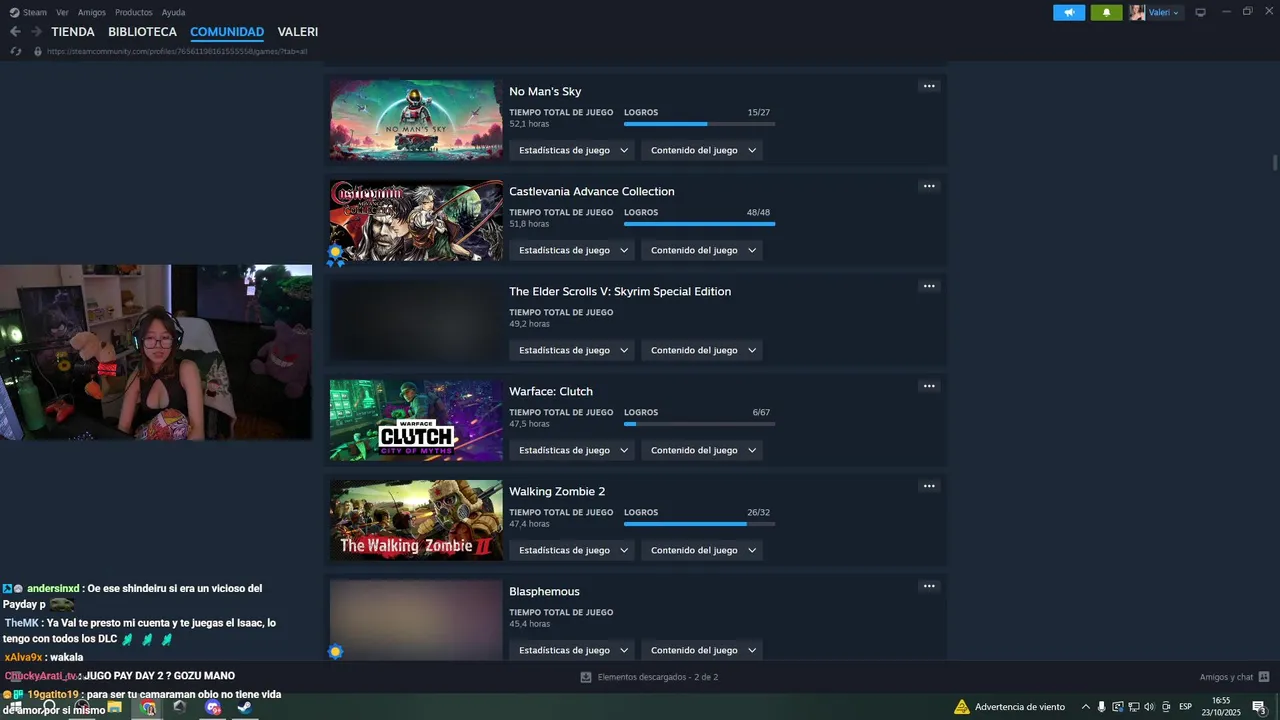Reload the page with the refresh icon
Viewport: 1280px width, 720px height.
pyautogui.click(x=16, y=51)
